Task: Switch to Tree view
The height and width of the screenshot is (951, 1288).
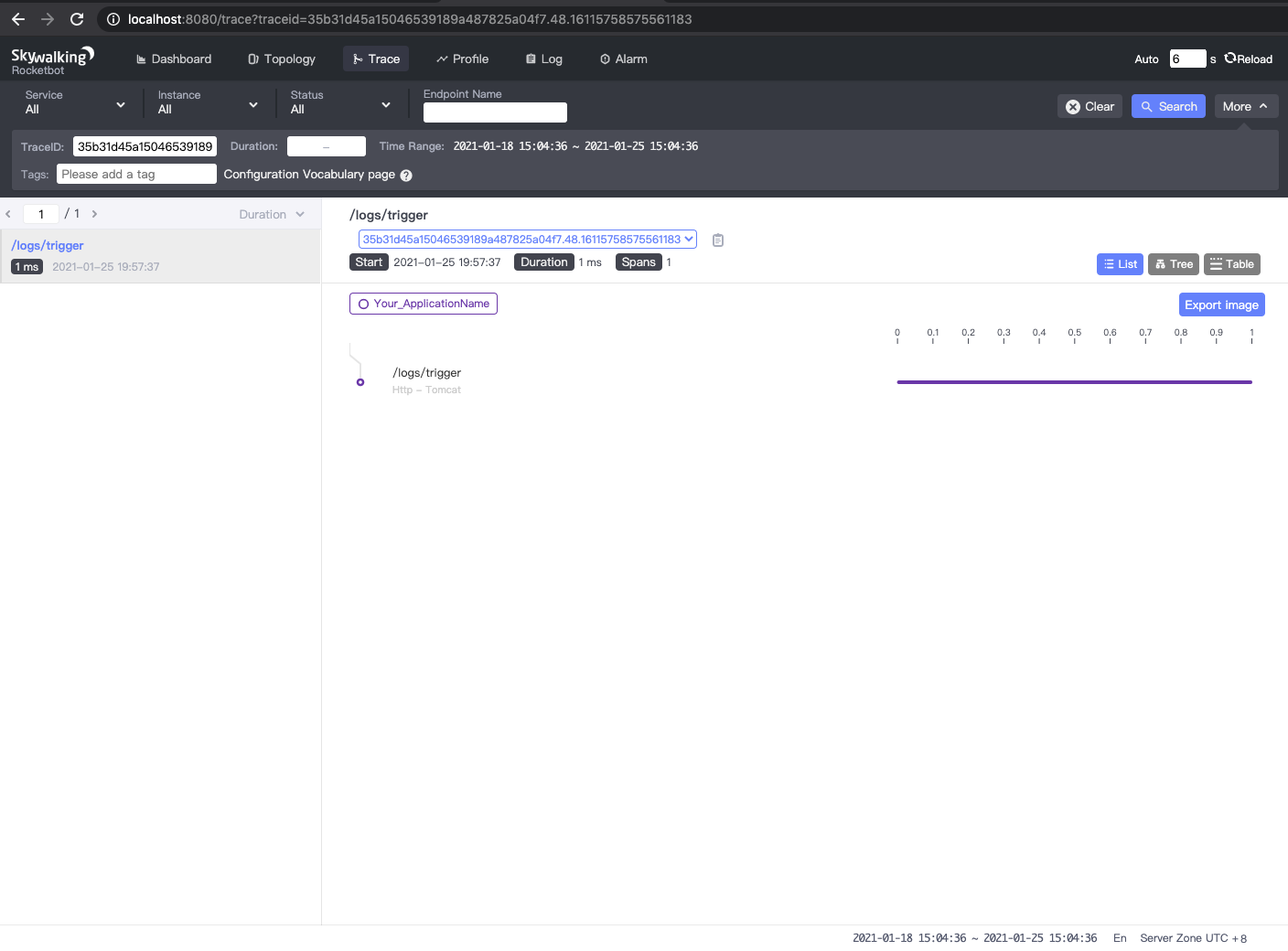Action: click(x=1174, y=264)
